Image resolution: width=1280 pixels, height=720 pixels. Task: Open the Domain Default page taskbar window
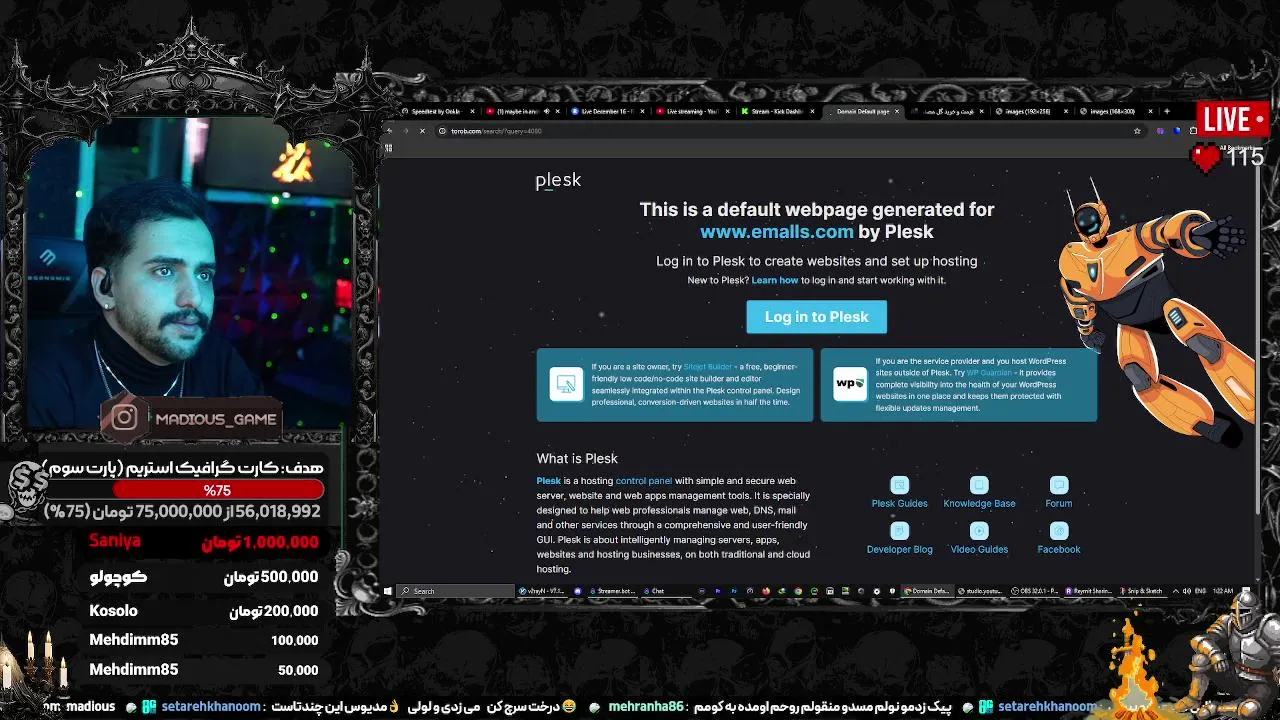926,591
